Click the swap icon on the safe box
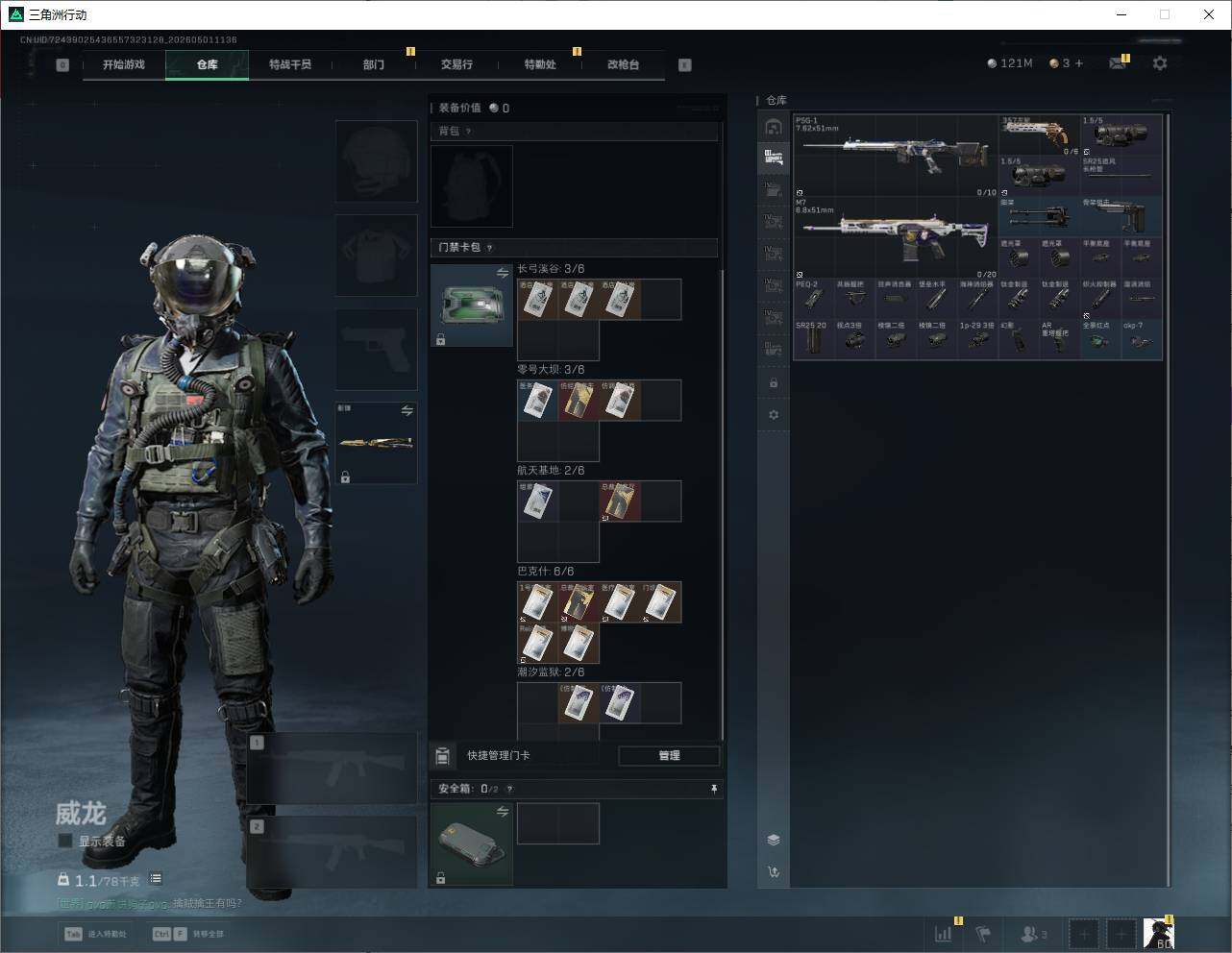This screenshot has width=1232, height=953. tap(503, 813)
